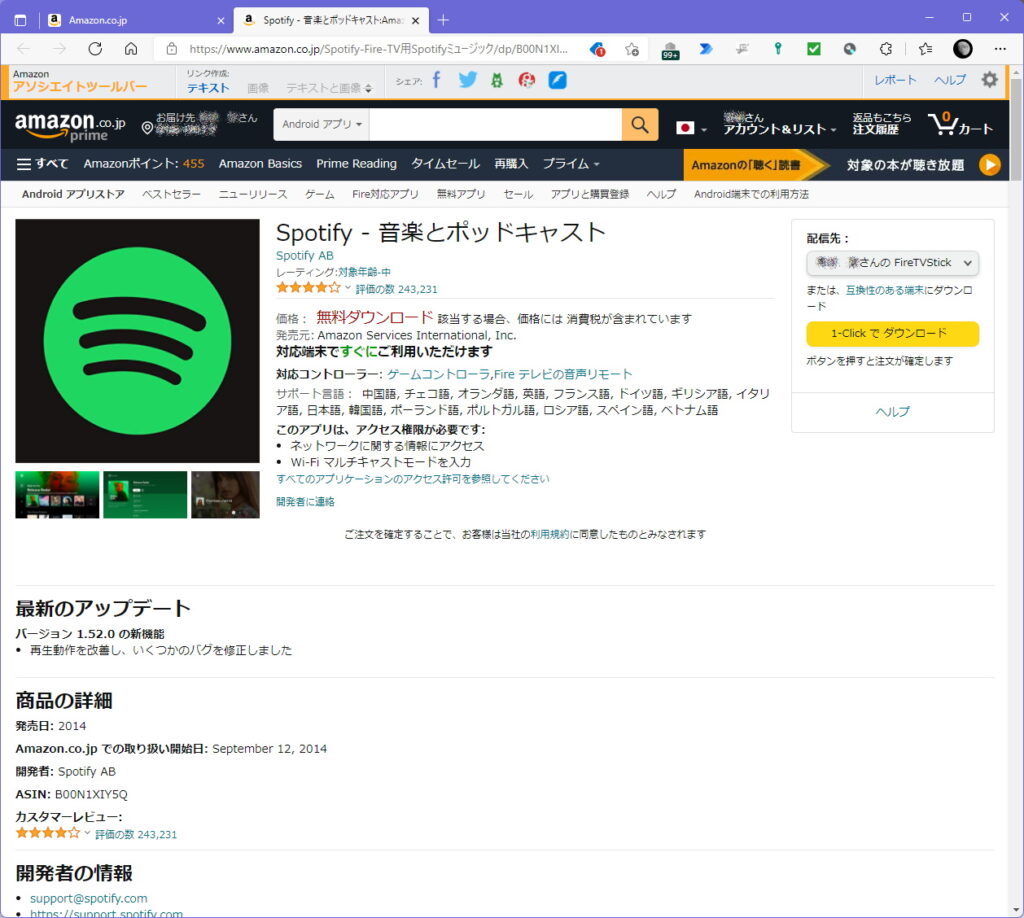Open ゲーム in the app store menu

(319, 194)
